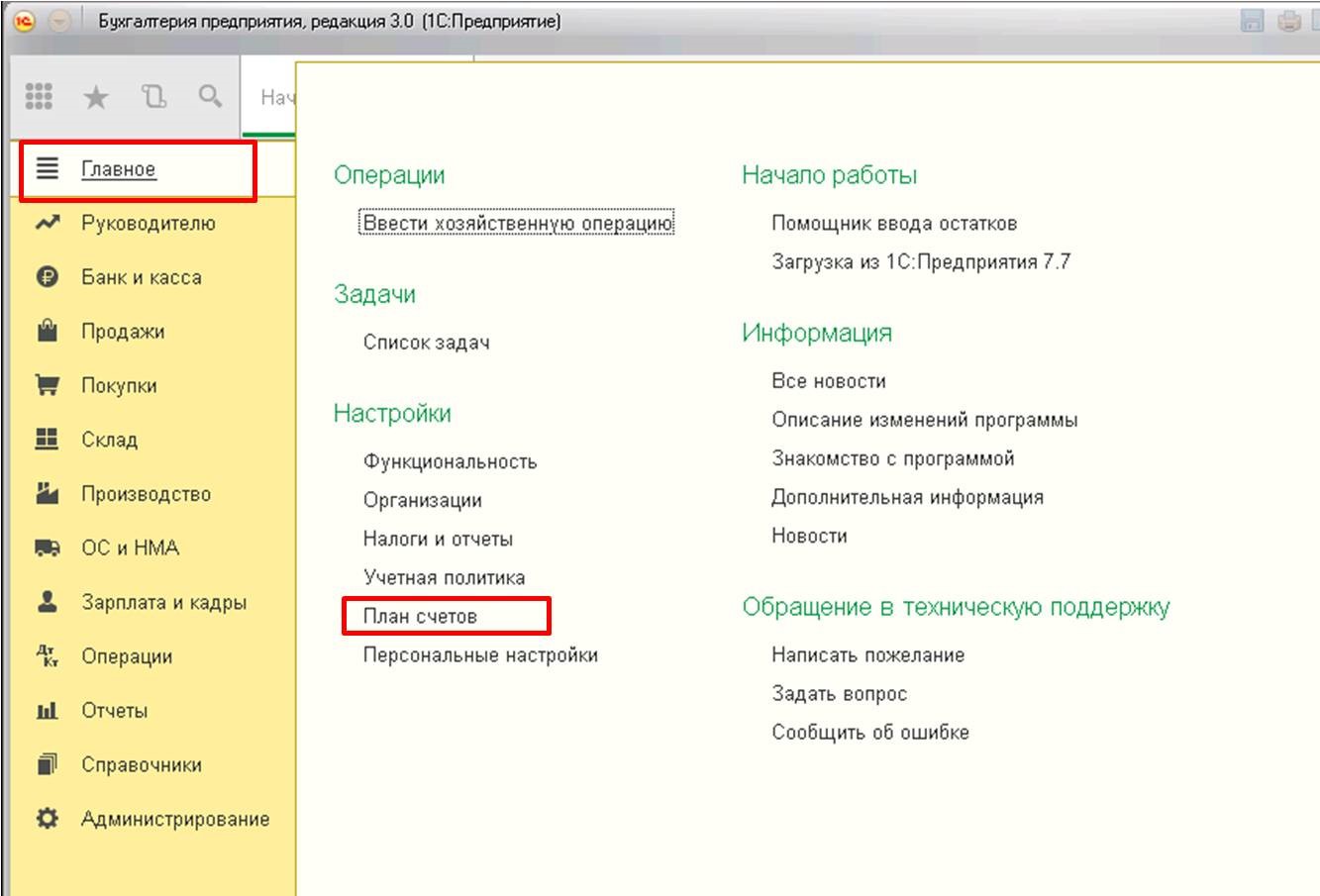1320x896 pixels.
Task: Open the Руководителю section
Action: [148, 223]
